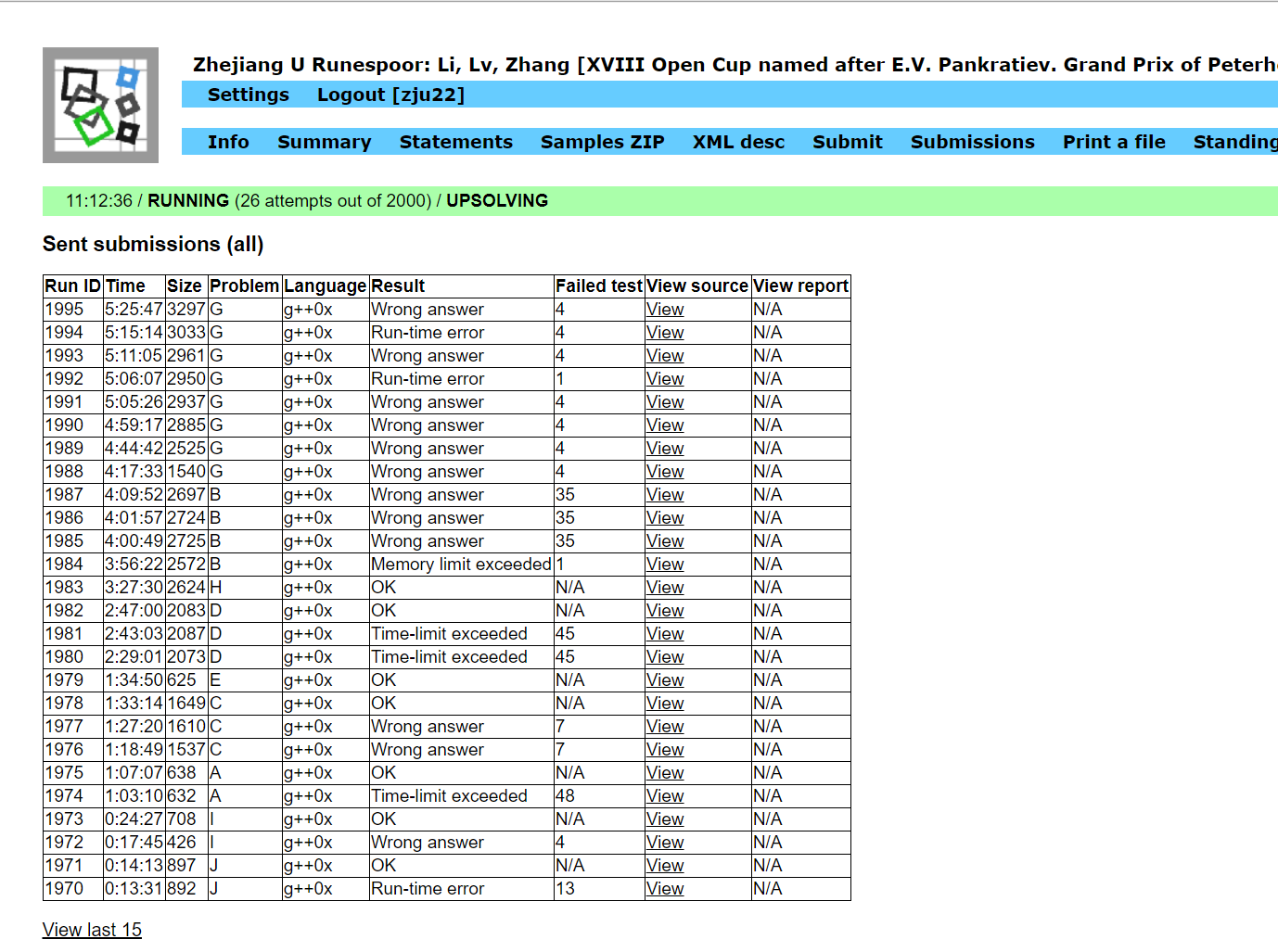Open the Settings page
This screenshot has height=952, width=1278.
point(248,95)
